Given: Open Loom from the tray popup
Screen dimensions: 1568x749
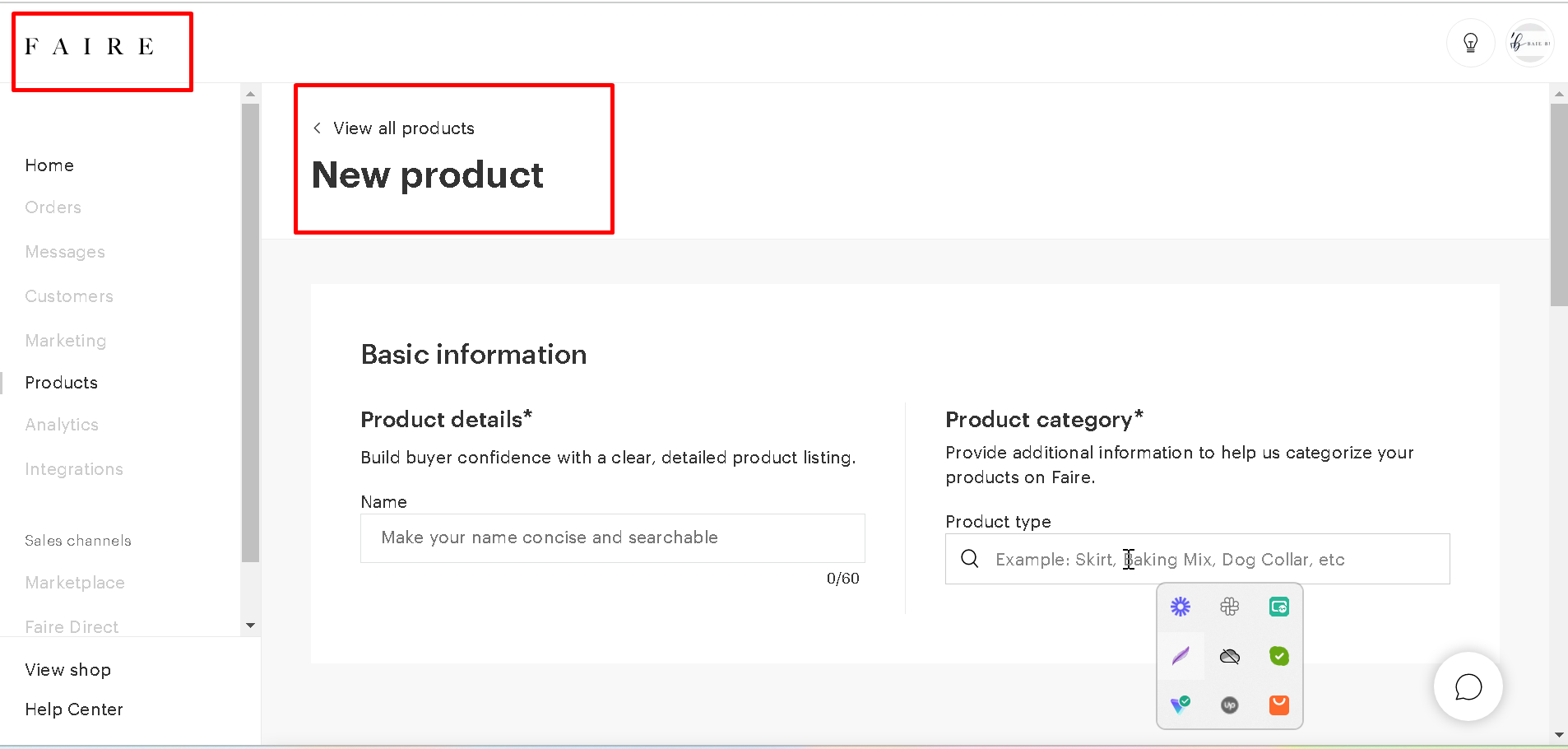Looking at the screenshot, I should click(x=1181, y=607).
